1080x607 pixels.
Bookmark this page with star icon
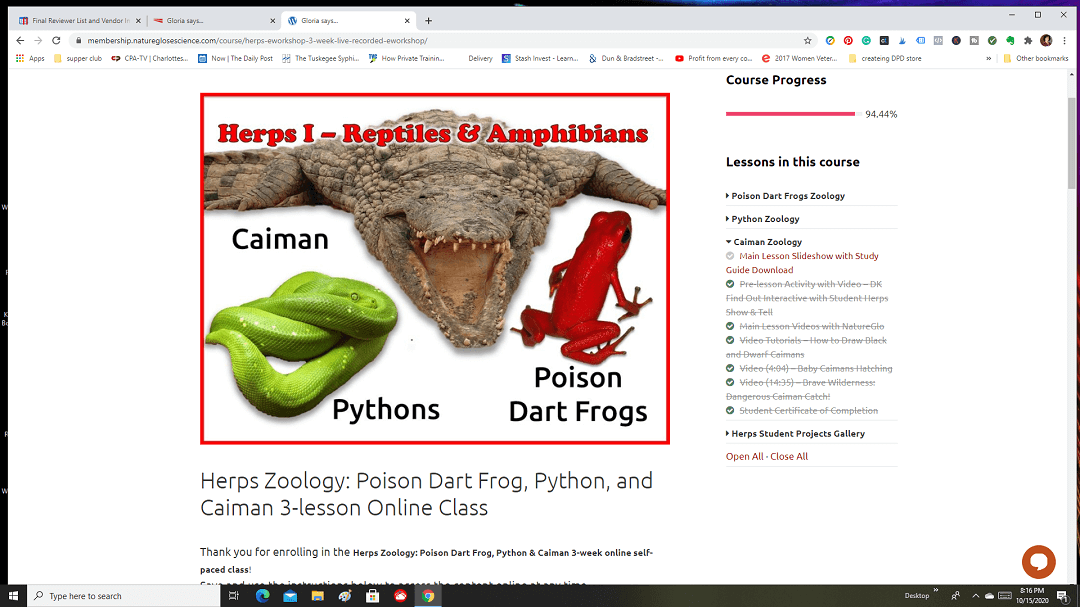[808, 41]
